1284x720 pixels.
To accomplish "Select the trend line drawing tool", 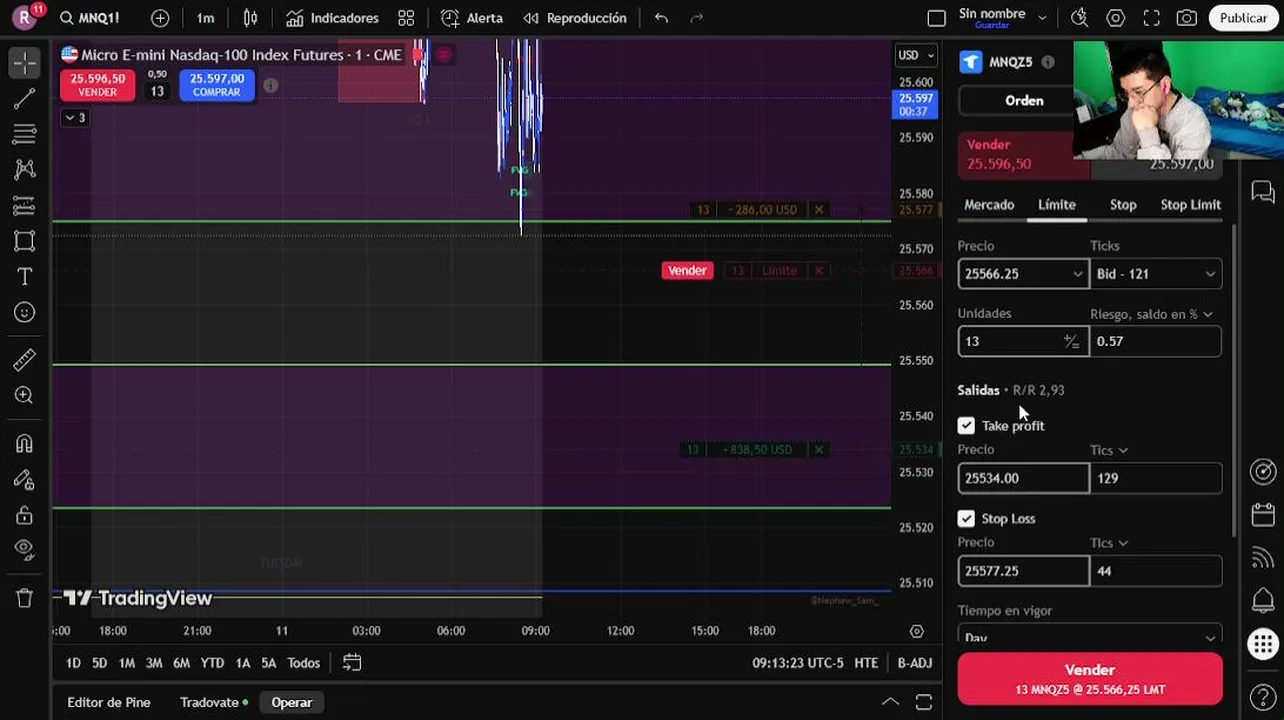I will pyautogui.click(x=25, y=98).
